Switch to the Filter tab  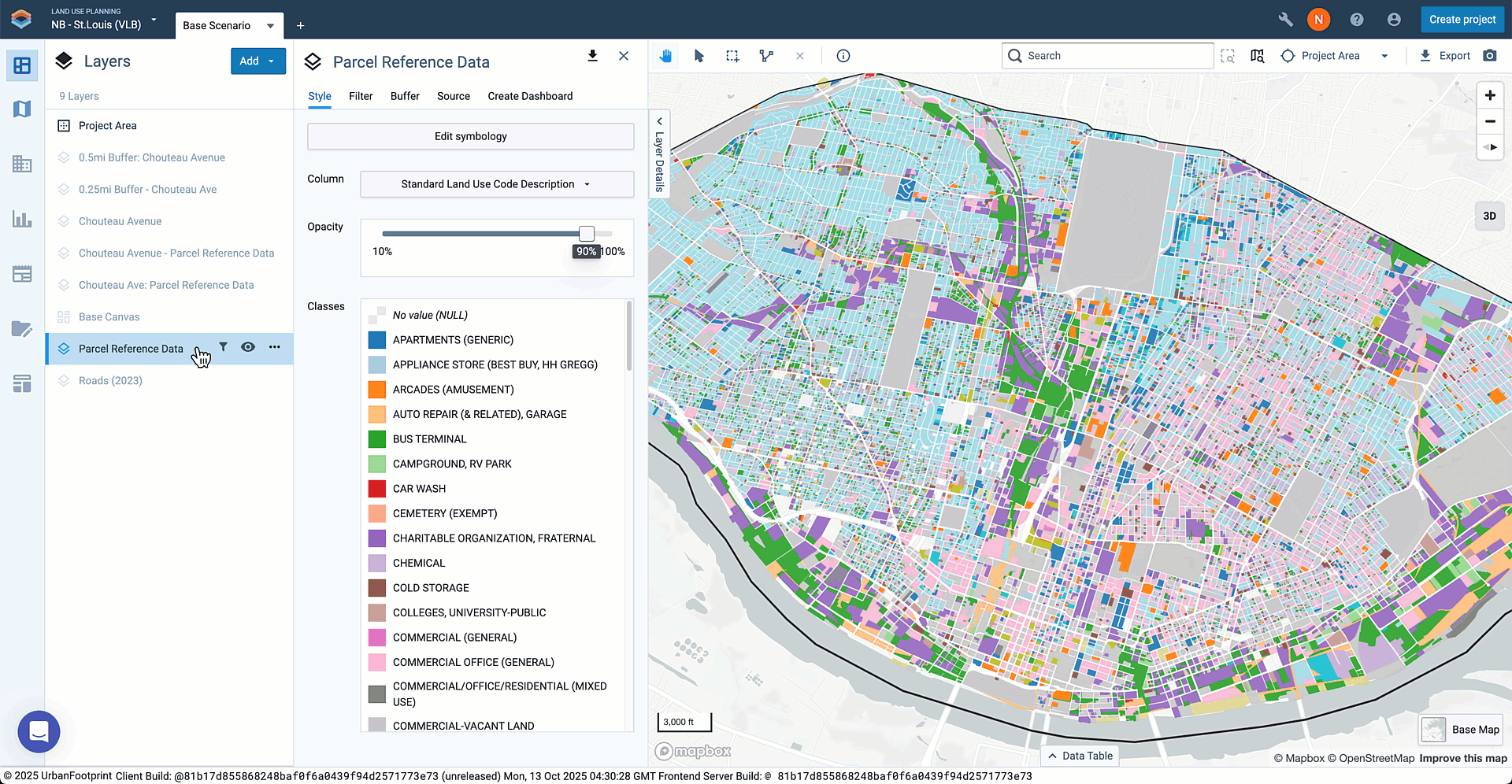tap(361, 96)
